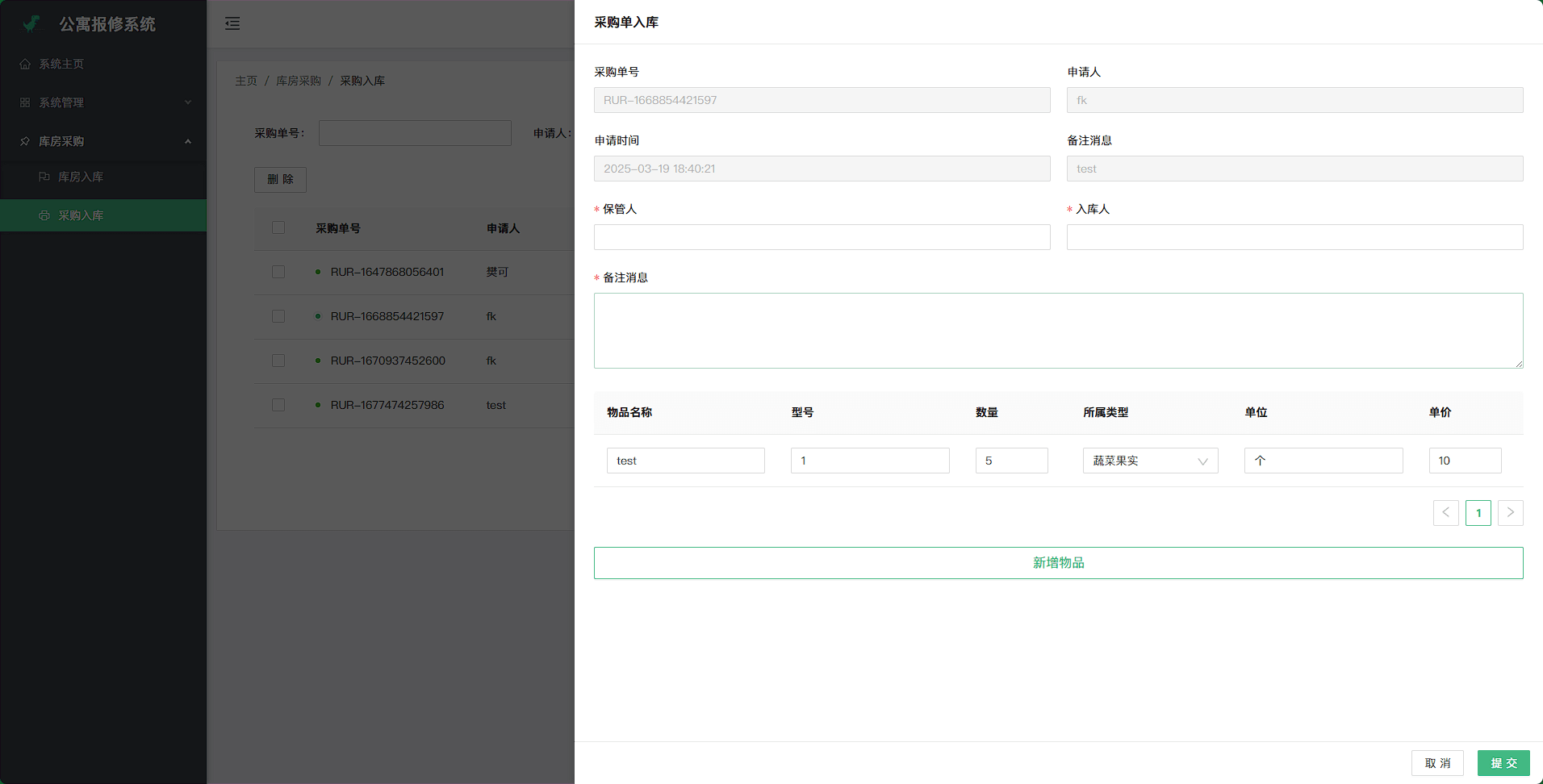Go to next page arrow in pagination

pyautogui.click(x=1510, y=513)
